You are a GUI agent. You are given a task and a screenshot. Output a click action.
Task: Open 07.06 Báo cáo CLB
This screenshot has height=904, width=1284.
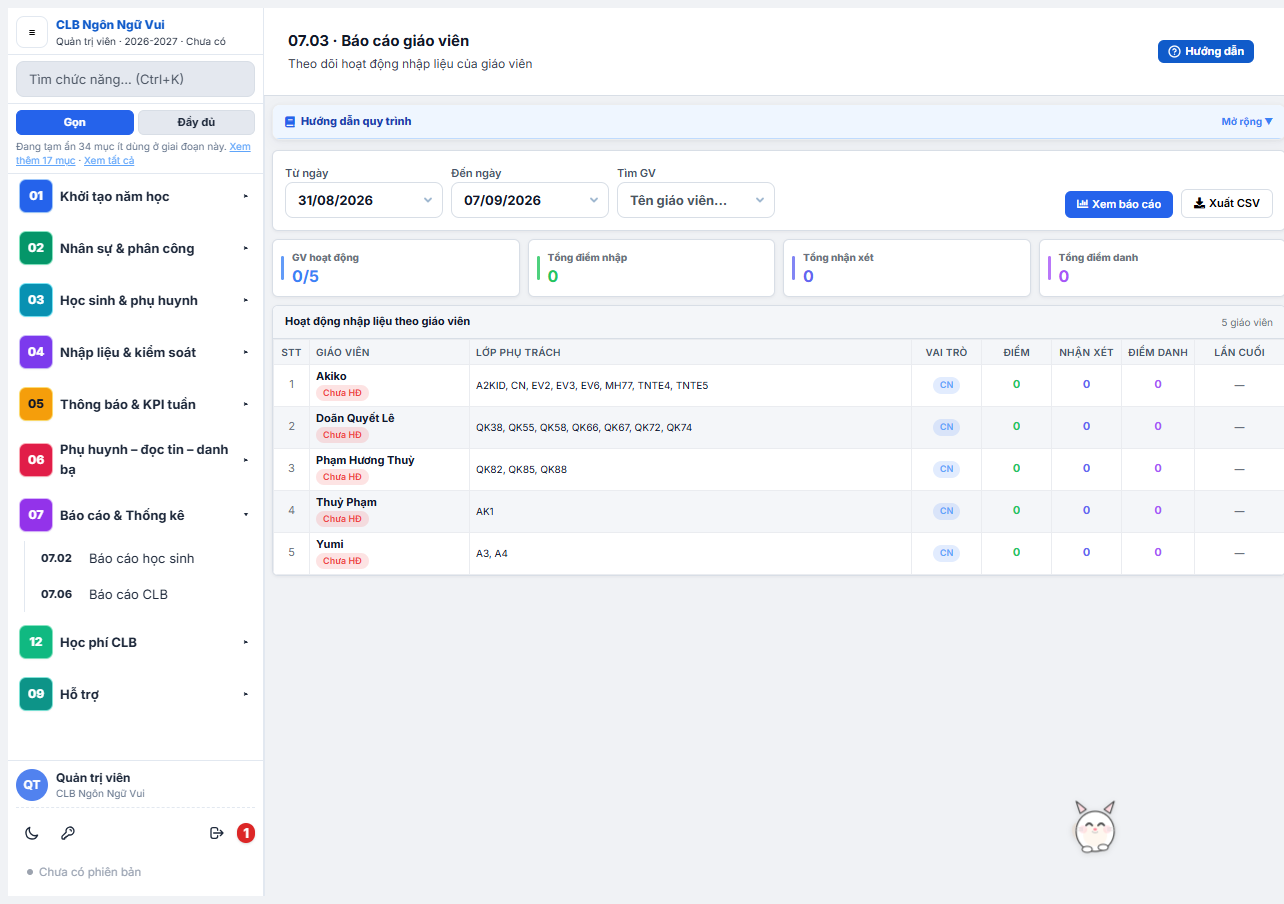coord(139,594)
